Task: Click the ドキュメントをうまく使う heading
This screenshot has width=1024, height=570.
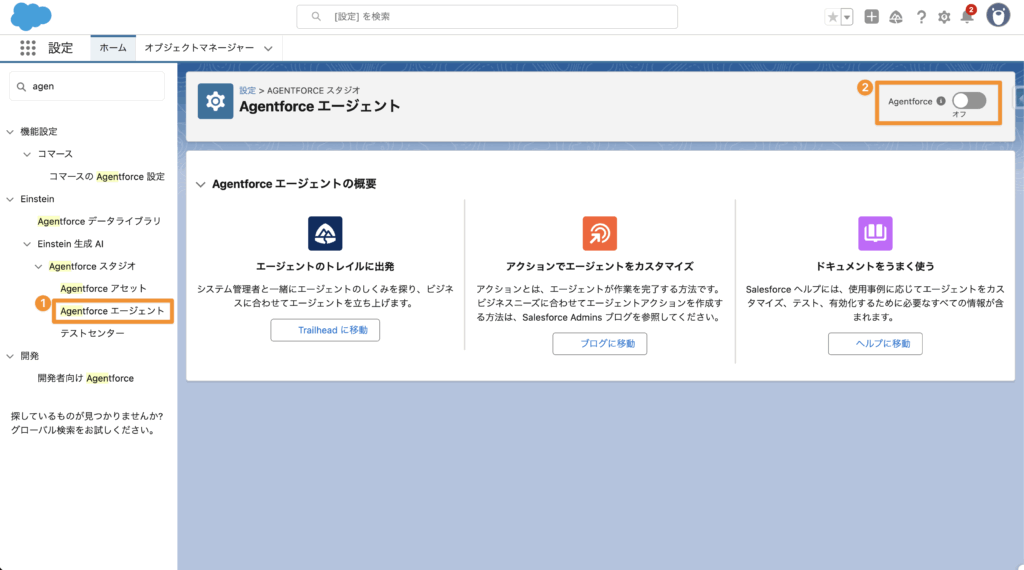Action: click(875, 266)
